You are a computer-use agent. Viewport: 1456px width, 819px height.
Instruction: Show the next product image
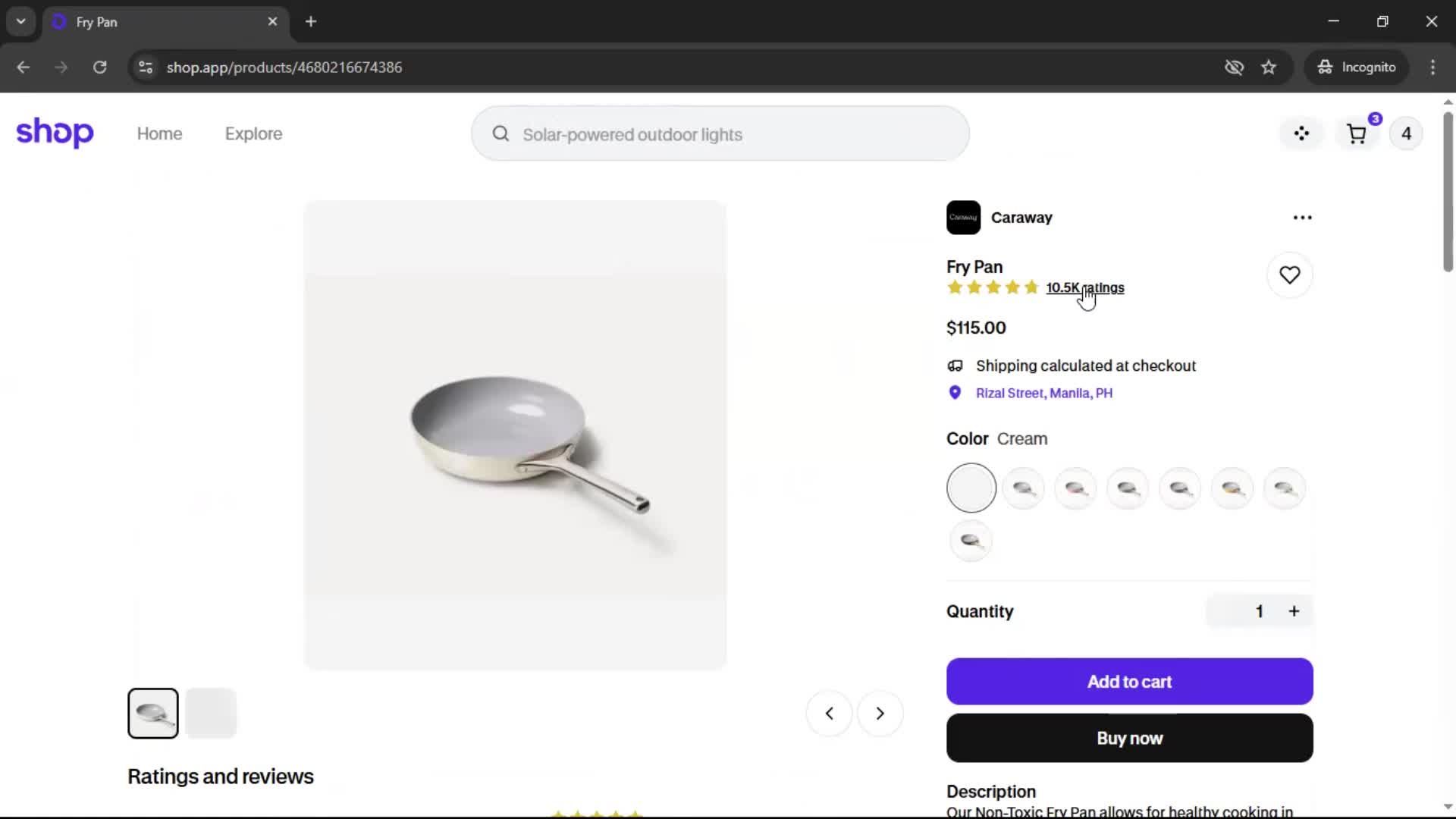pos(880,714)
